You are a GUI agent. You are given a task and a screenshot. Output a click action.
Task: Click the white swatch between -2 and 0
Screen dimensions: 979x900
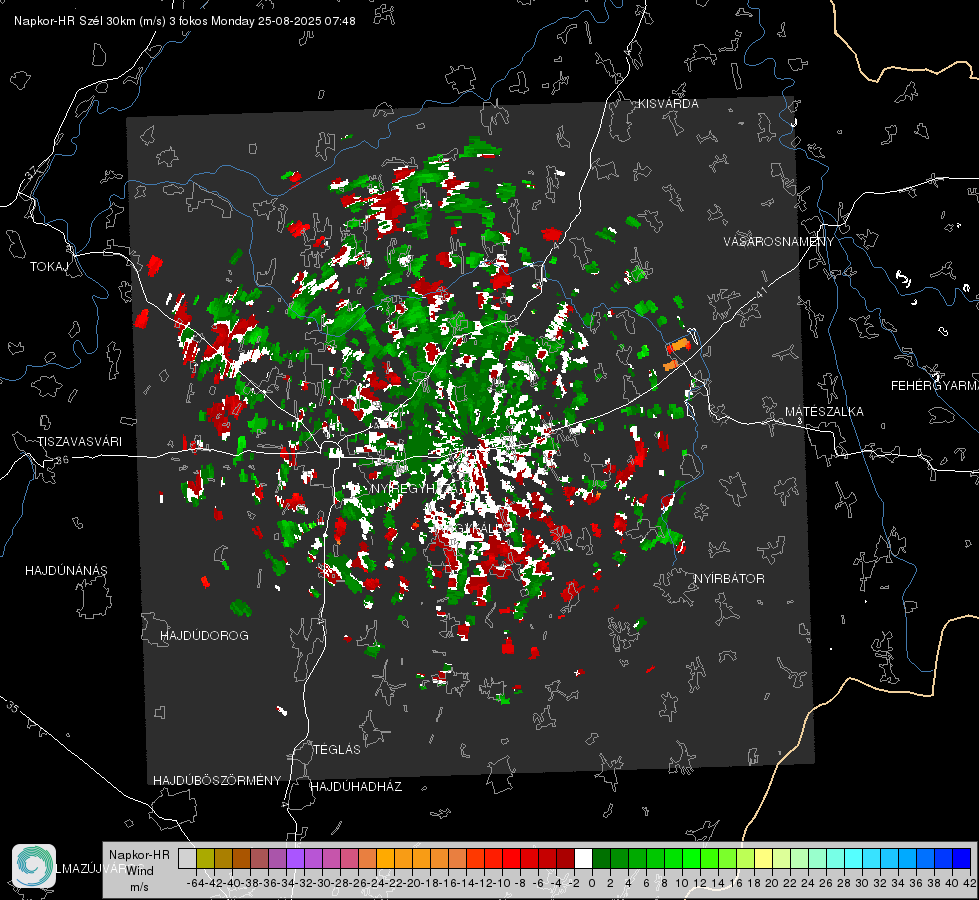coord(583,859)
